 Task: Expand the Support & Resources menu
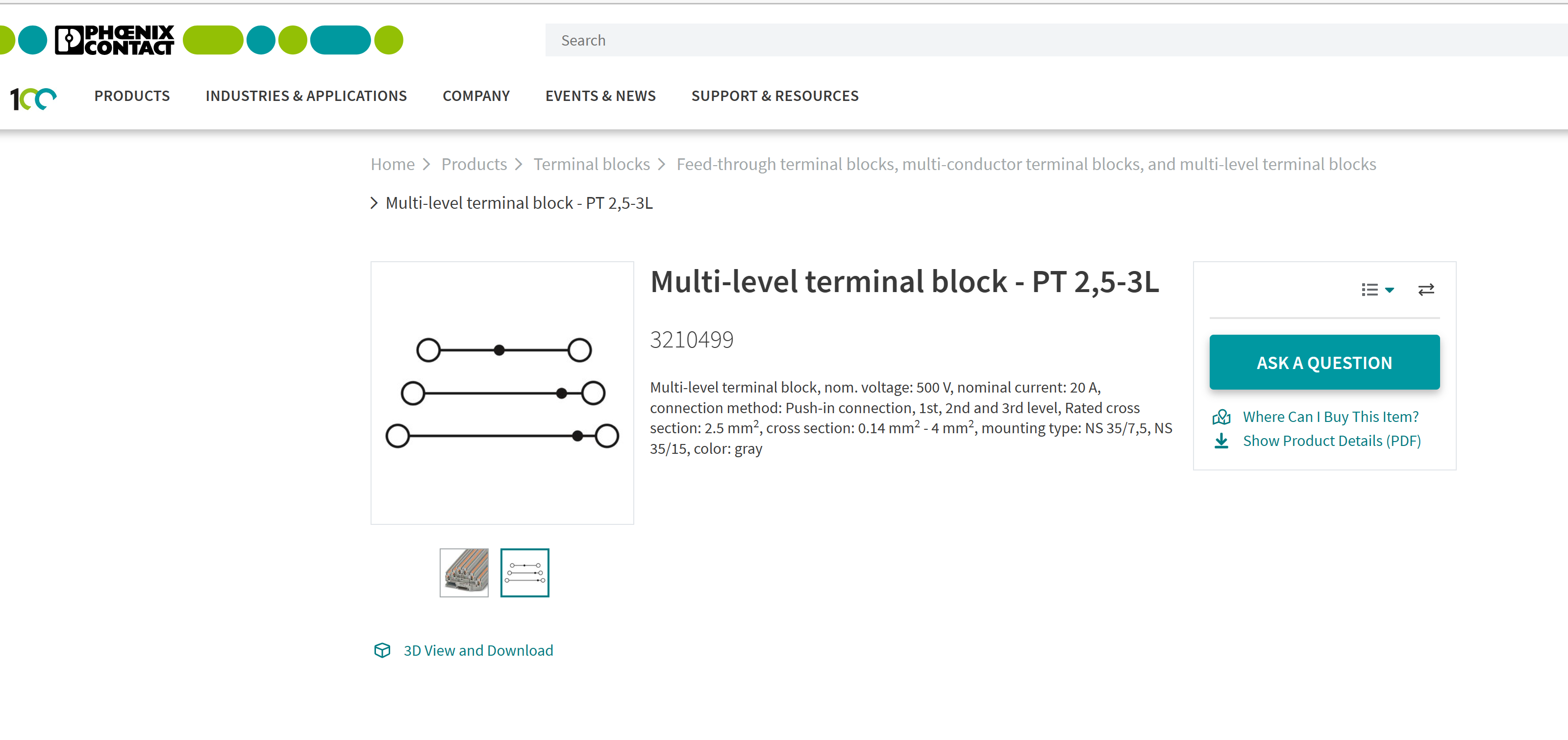click(x=775, y=96)
